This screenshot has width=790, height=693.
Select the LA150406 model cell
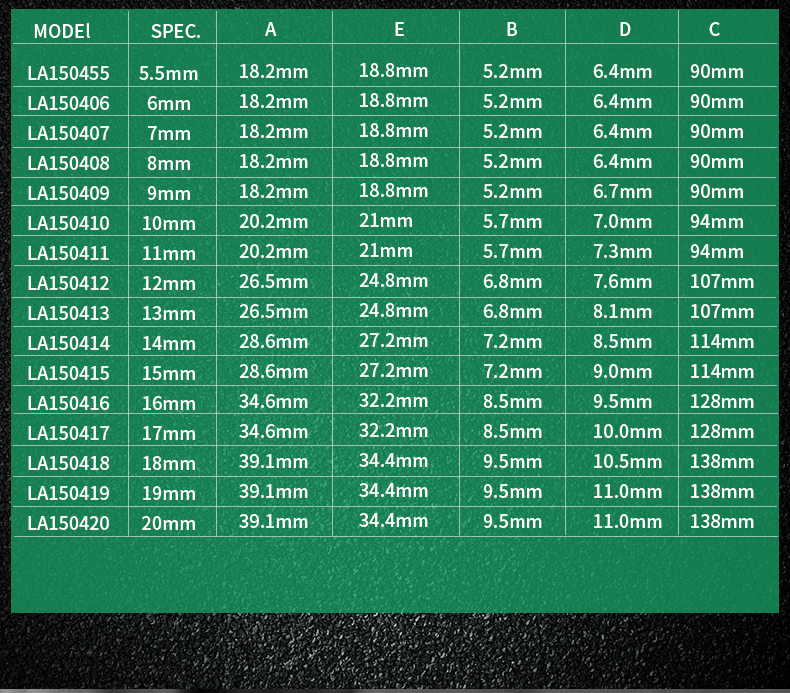pyautogui.click(x=69, y=103)
